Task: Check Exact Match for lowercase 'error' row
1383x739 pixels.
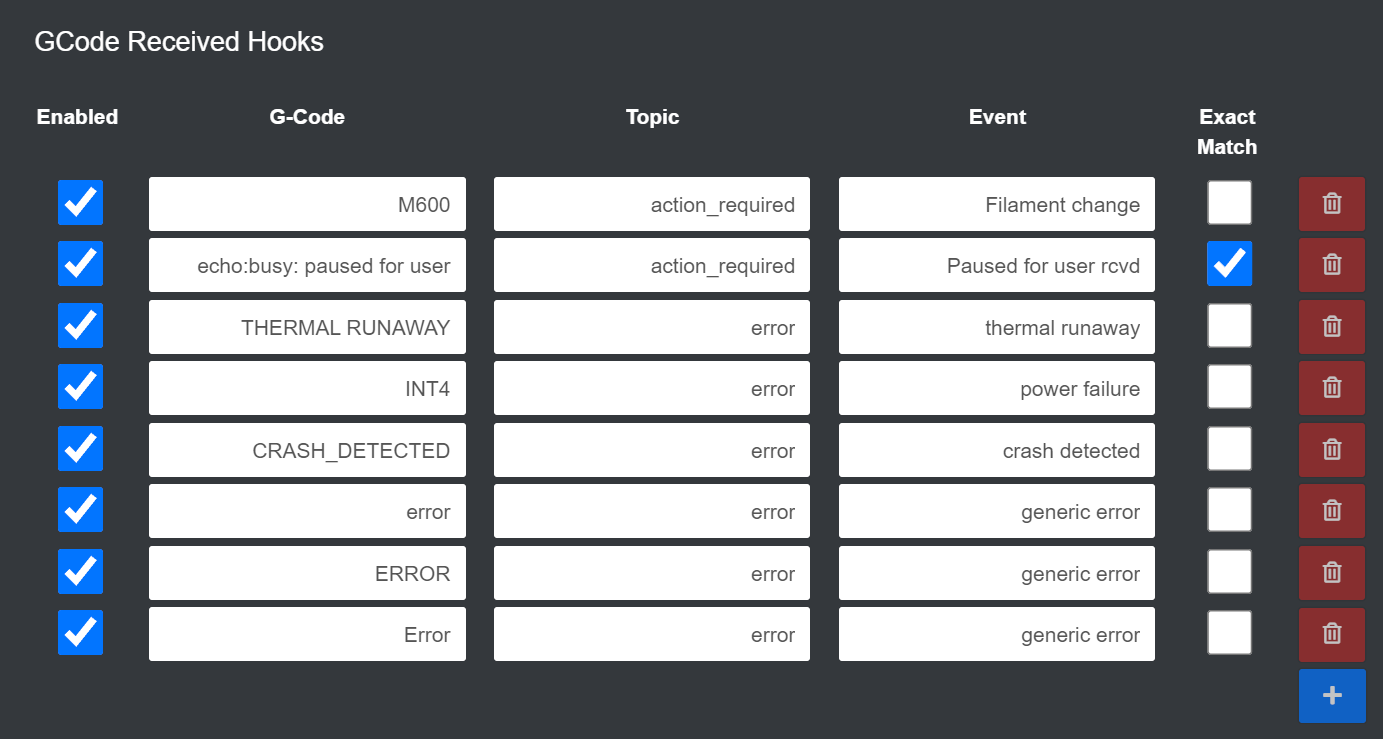Action: [1229, 510]
